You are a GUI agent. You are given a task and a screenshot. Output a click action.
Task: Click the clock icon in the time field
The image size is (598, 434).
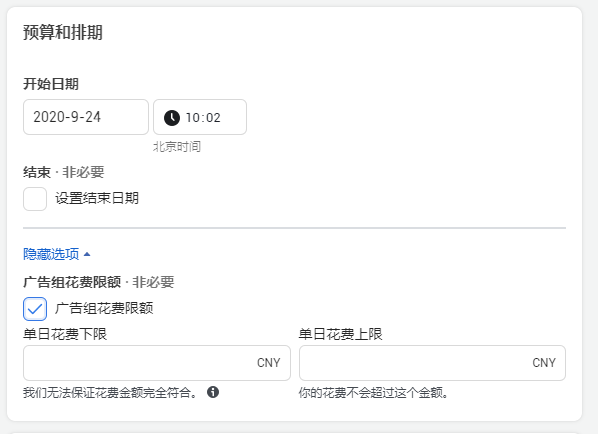point(172,118)
